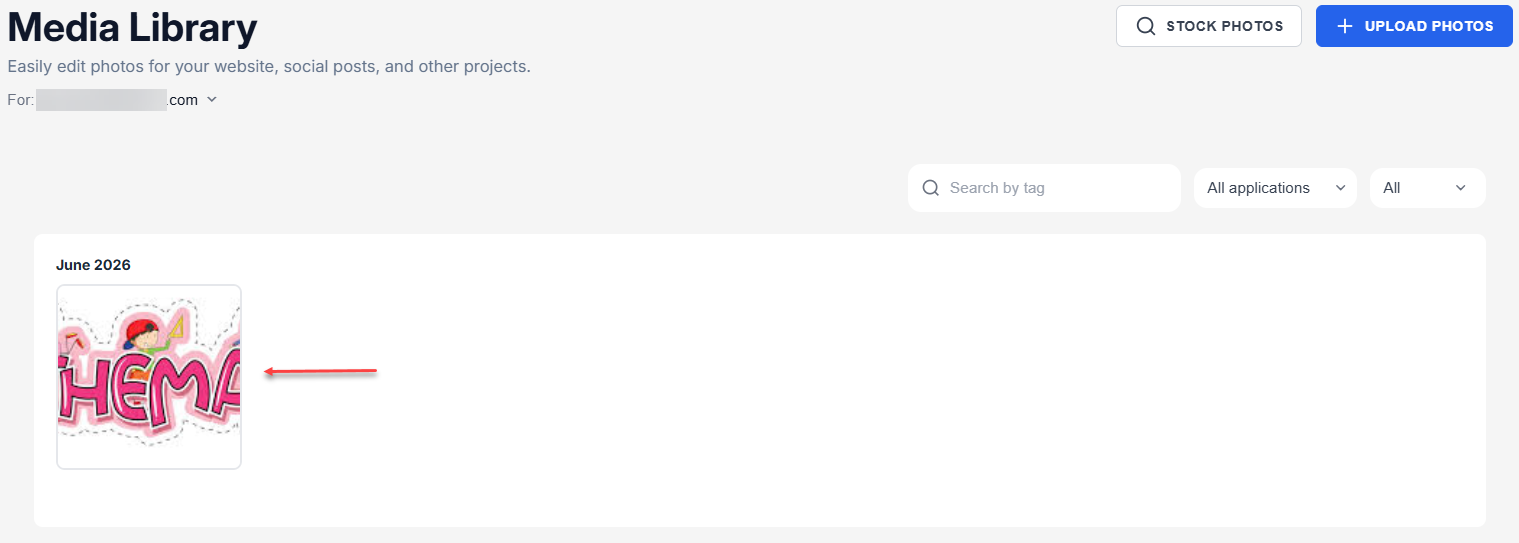
Task: Open the All media type dropdown
Action: tap(1427, 188)
